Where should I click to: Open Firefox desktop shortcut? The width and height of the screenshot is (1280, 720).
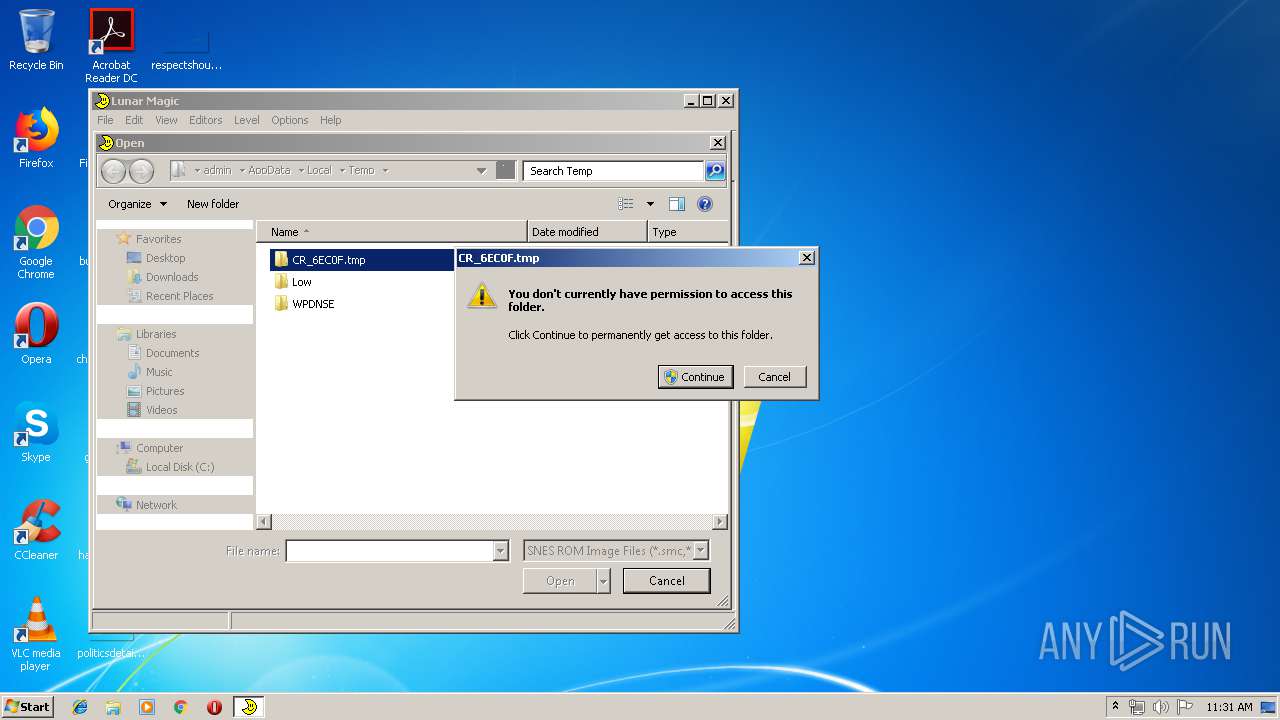point(36,138)
